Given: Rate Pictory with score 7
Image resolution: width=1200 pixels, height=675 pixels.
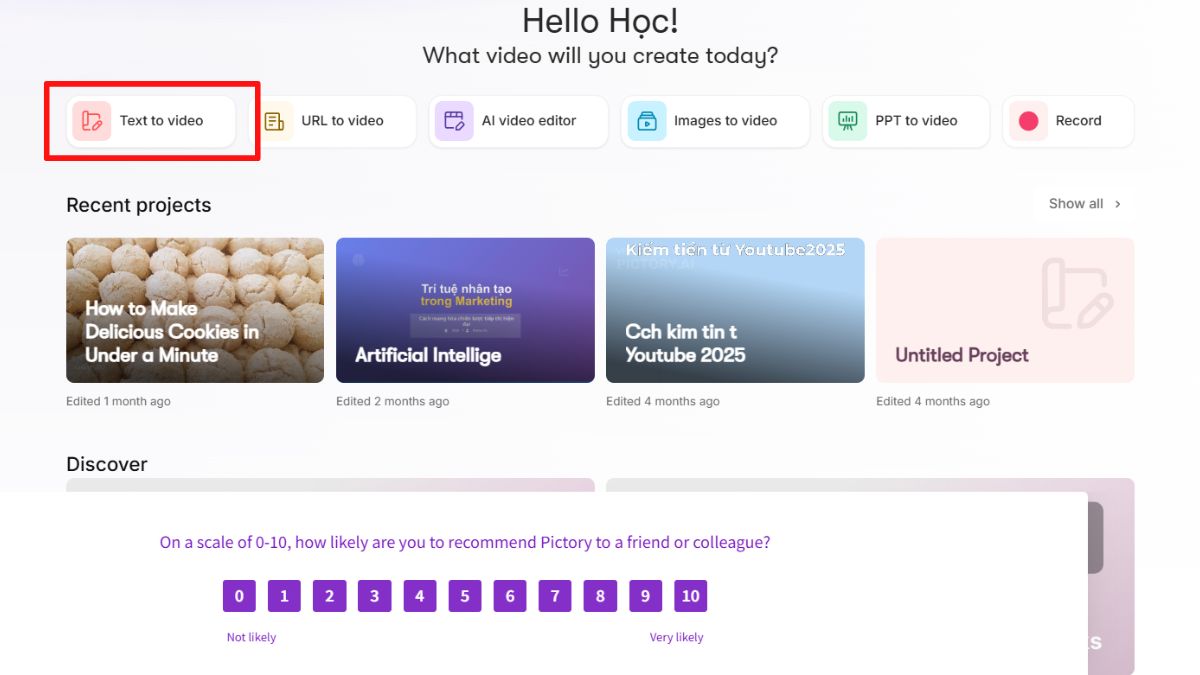Looking at the screenshot, I should [555, 596].
